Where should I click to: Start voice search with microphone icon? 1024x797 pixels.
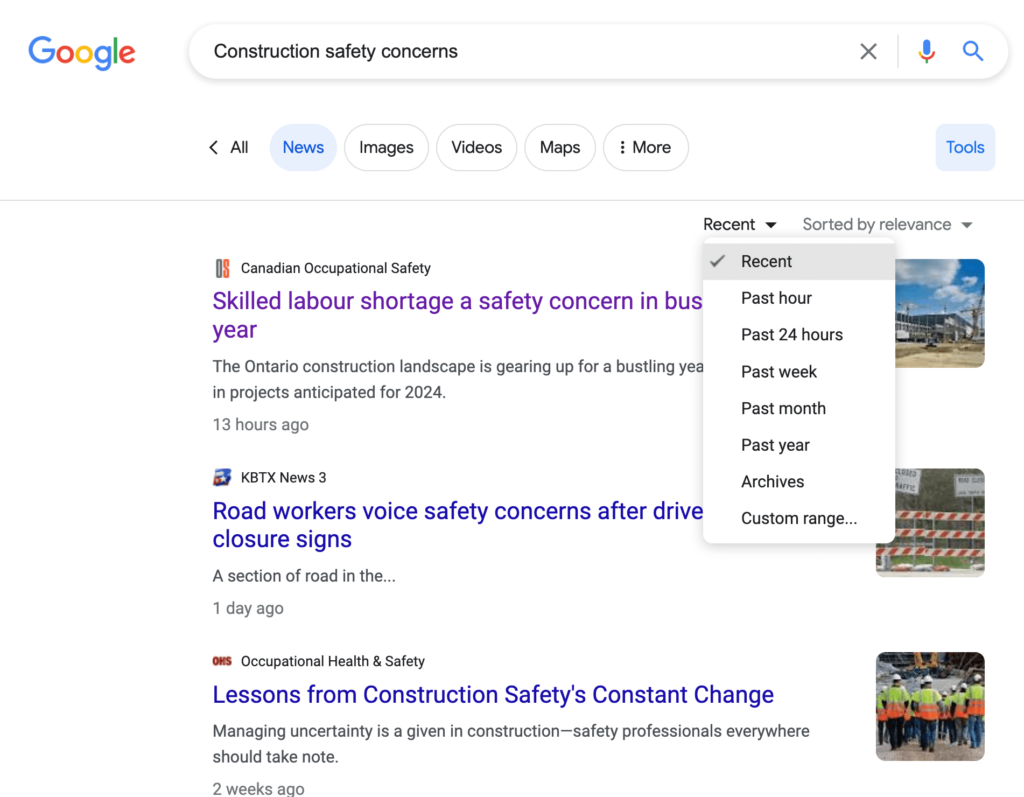(927, 51)
